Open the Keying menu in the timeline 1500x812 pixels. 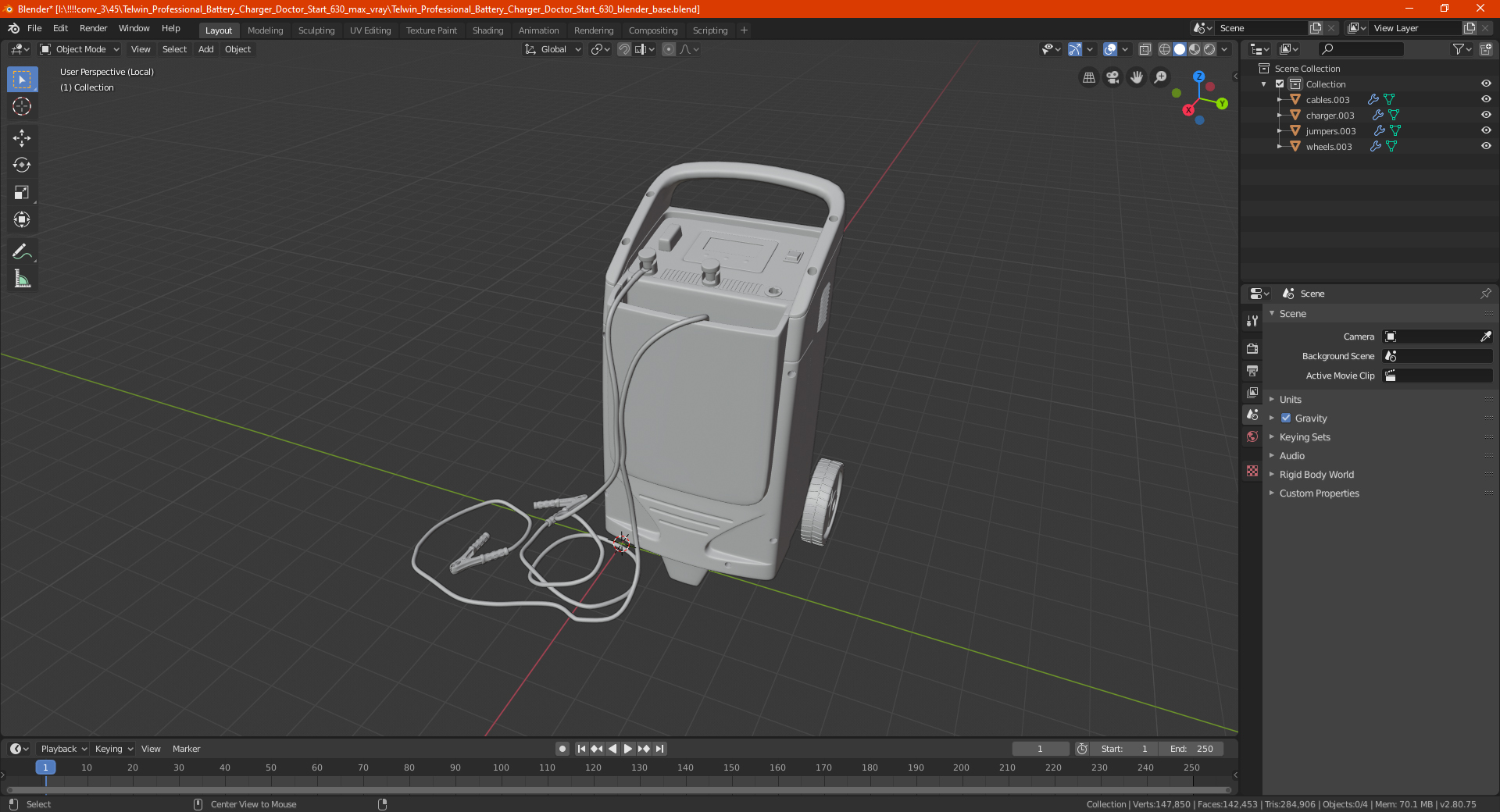coord(113,749)
